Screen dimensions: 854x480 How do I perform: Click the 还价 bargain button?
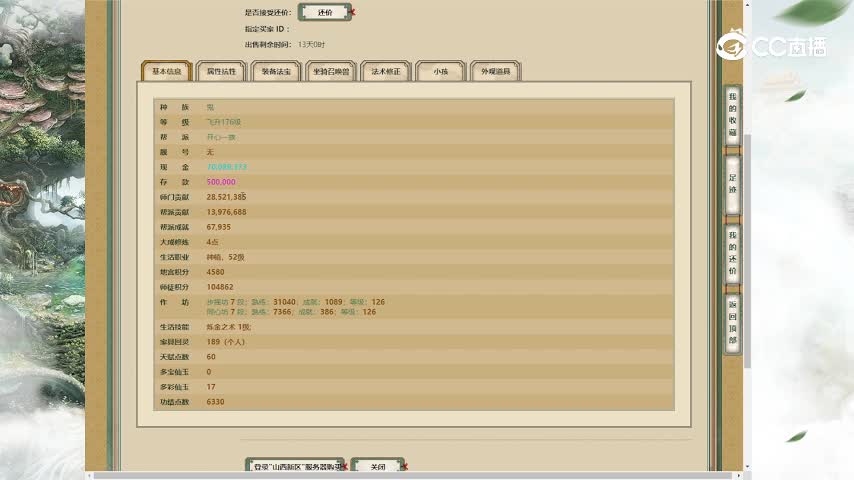(x=324, y=12)
